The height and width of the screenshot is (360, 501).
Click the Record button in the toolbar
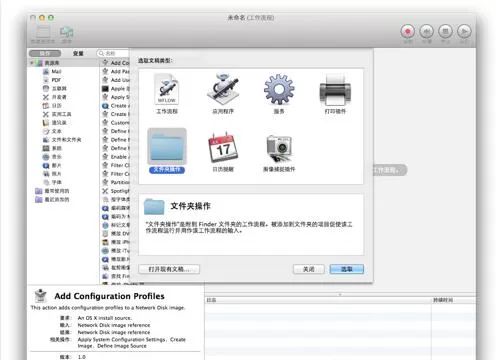(407, 31)
